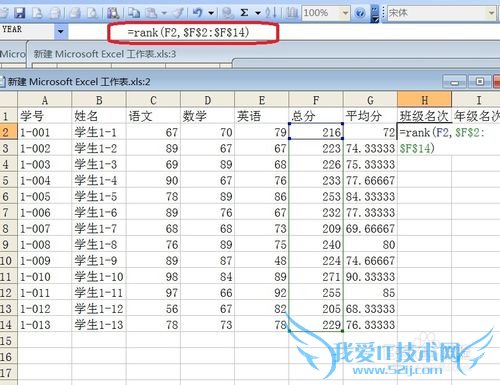This screenshot has width=500, height=385.
Task: Click the Name Box showing YEAR
Action: (x=27, y=31)
